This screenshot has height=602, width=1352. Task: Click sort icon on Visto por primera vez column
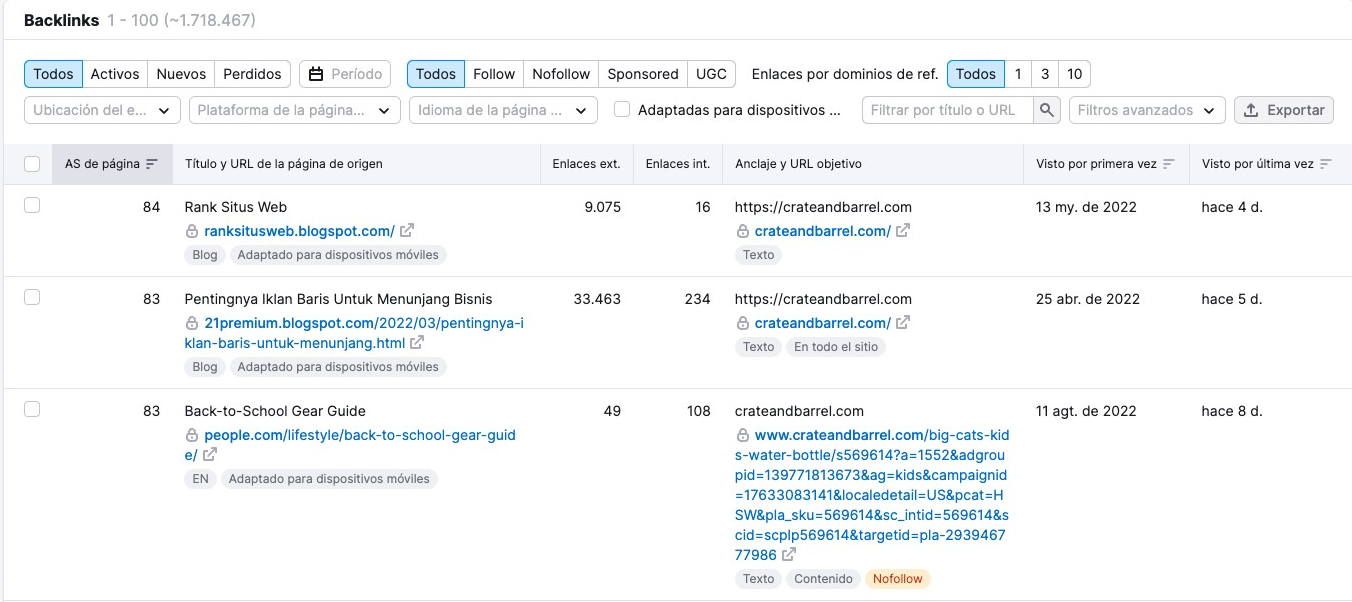1168,164
